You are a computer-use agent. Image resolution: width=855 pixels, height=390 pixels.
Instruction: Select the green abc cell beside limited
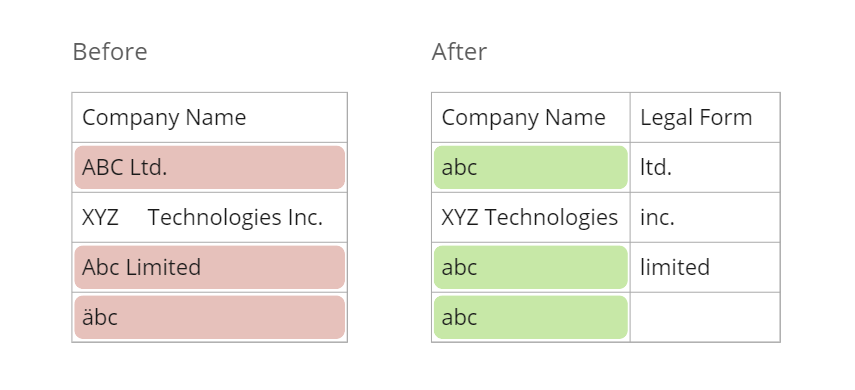click(x=531, y=267)
